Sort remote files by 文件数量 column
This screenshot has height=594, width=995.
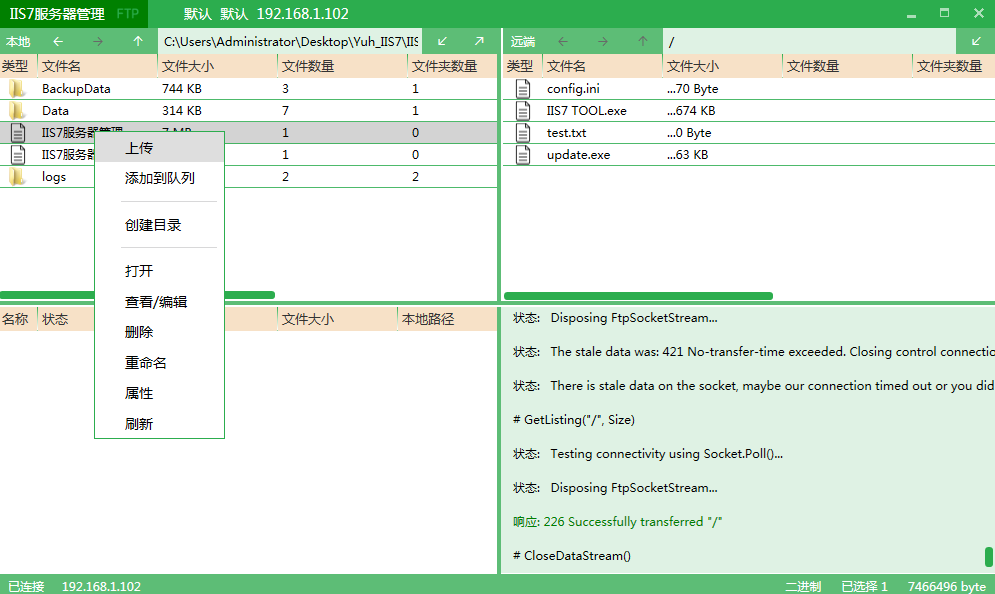tap(847, 67)
